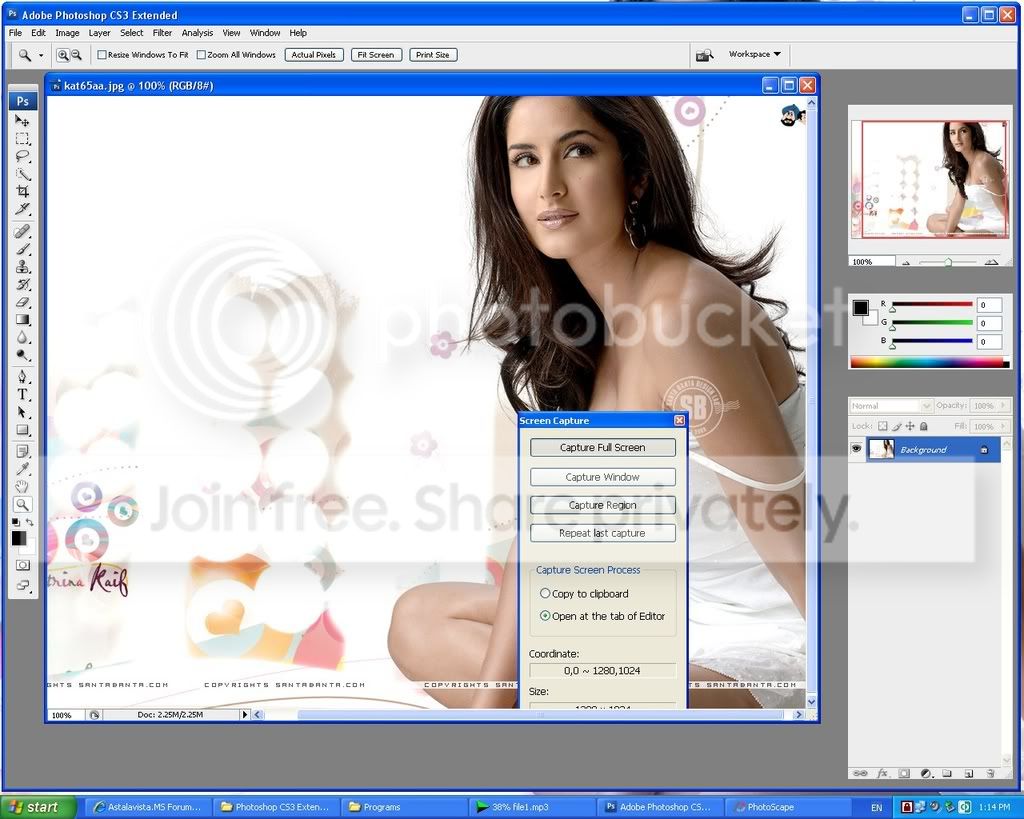Screen dimensions: 1024x819
Task: Enable Zoom All Windows checkbox
Action: [x=201, y=55]
